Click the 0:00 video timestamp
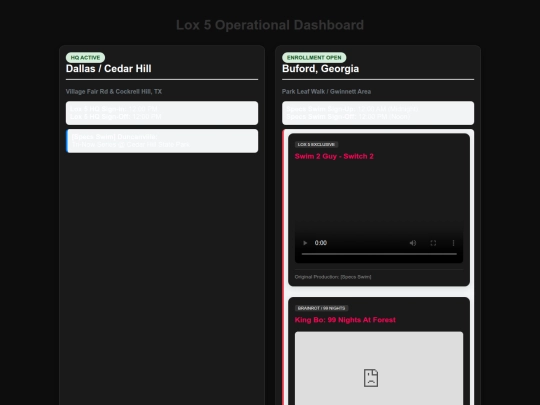 [321, 243]
